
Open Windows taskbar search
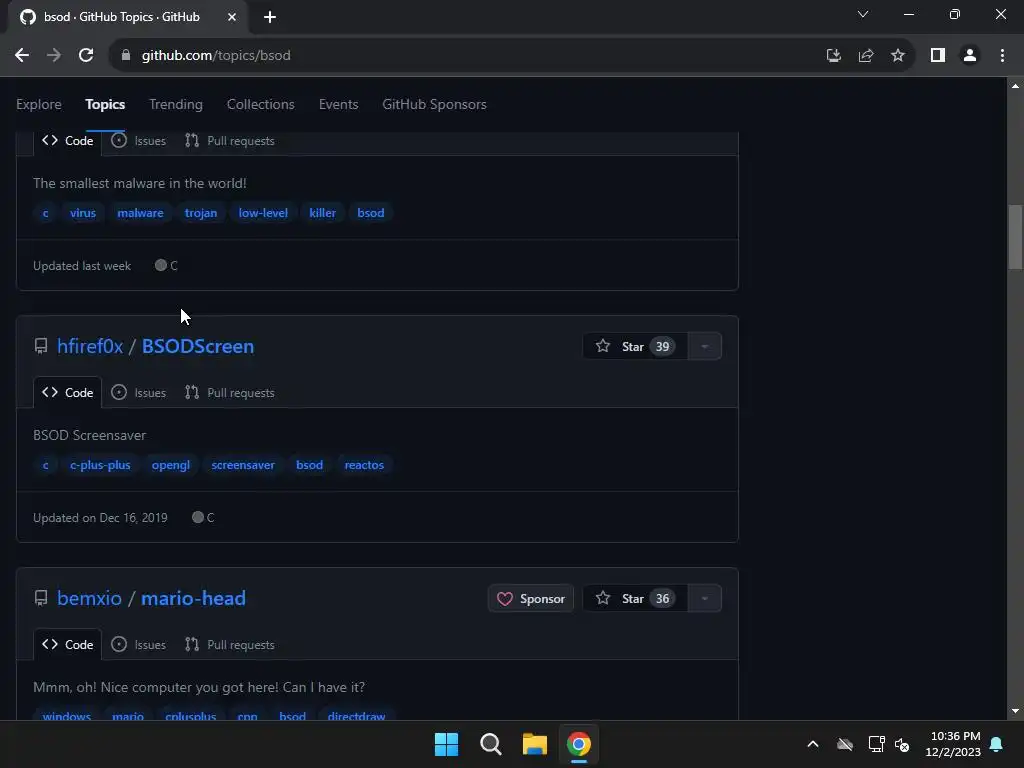[x=490, y=744]
